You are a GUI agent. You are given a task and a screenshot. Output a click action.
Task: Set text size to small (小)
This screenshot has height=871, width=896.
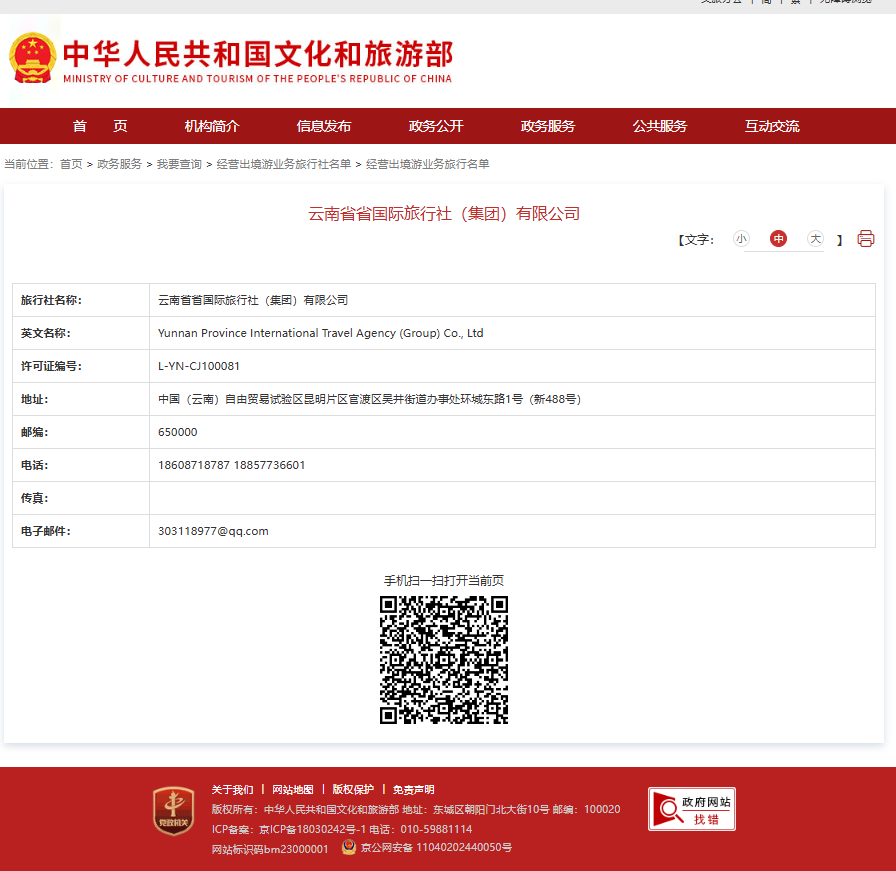pyautogui.click(x=741, y=238)
